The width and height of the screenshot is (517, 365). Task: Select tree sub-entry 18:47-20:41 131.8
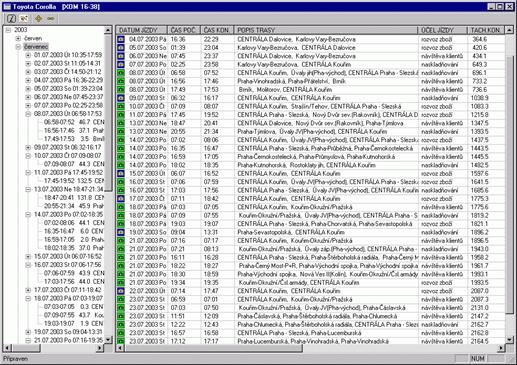click(x=74, y=198)
